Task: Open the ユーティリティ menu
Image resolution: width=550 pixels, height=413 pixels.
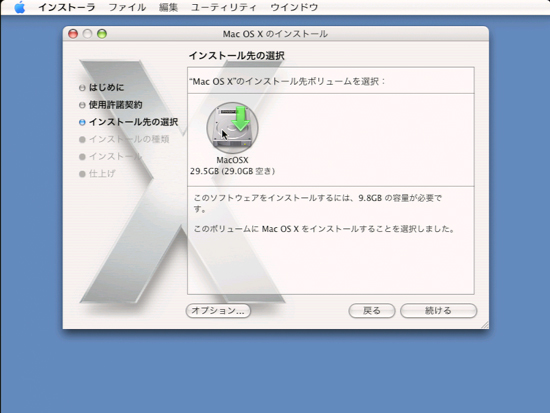Action: coord(224,7)
